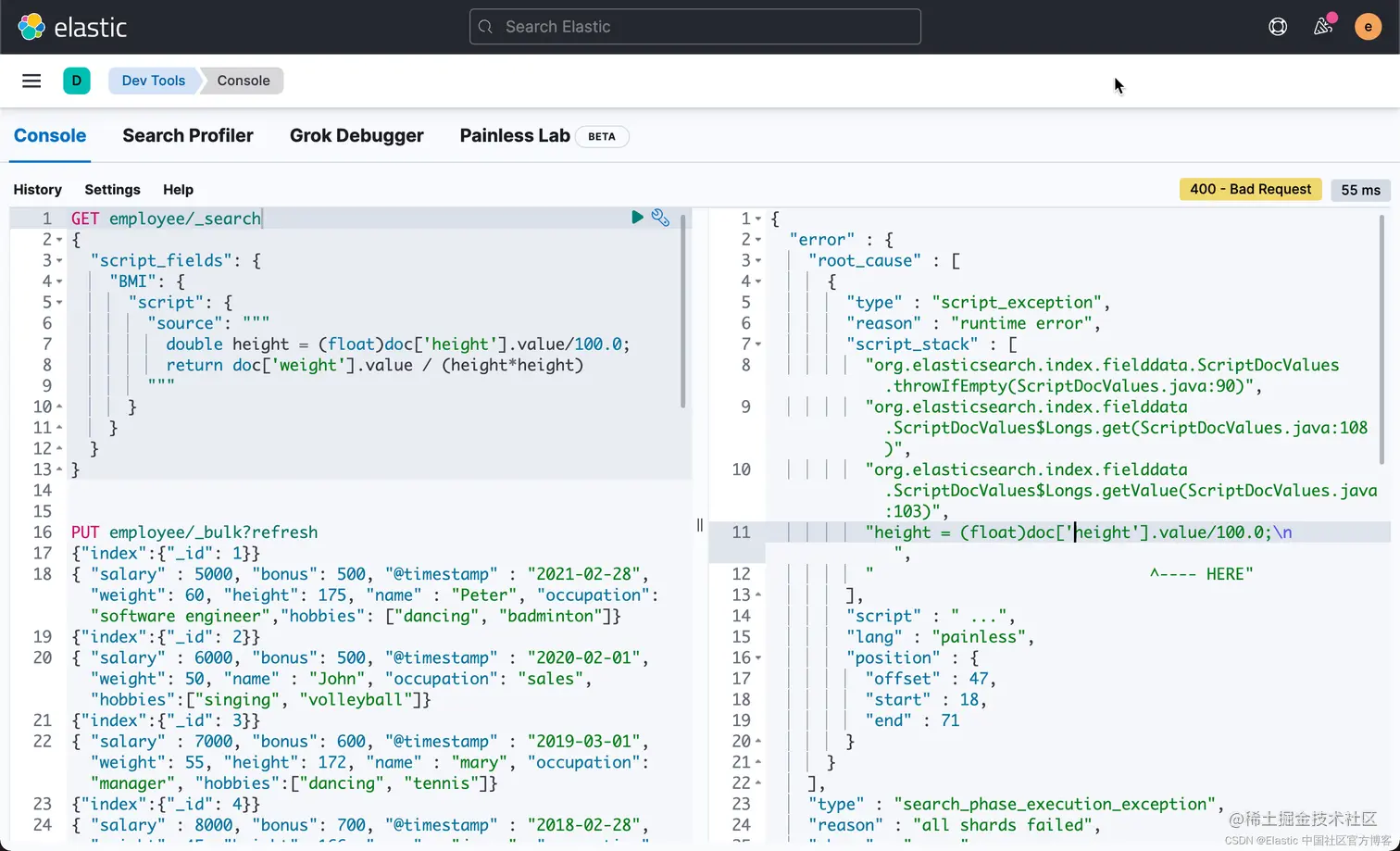Switch to the Console tab
Image resolution: width=1400 pixels, height=851 pixels.
pyautogui.click(x=50, y=135)
